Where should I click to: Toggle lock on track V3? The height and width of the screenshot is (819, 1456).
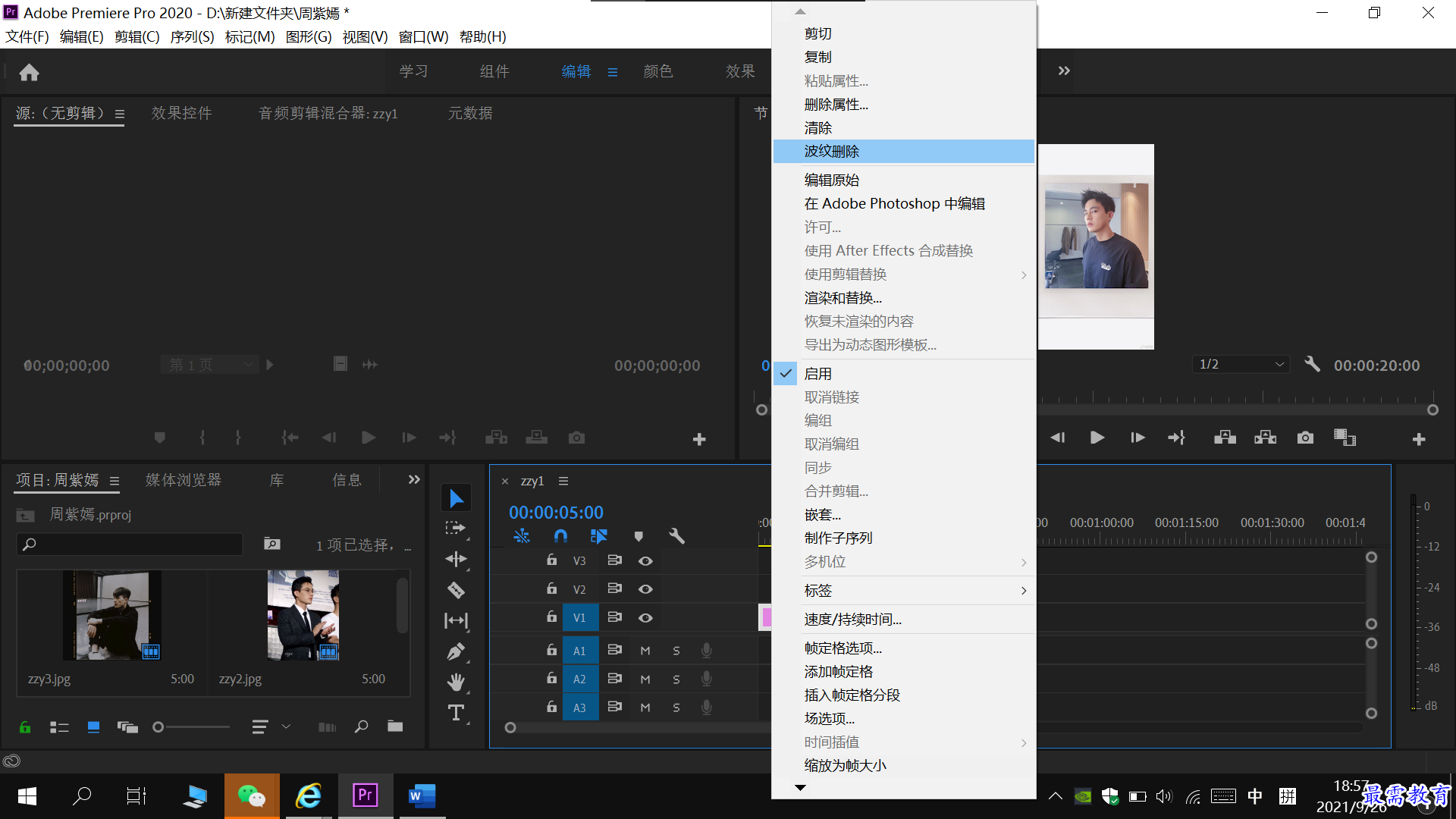point(552,560)
